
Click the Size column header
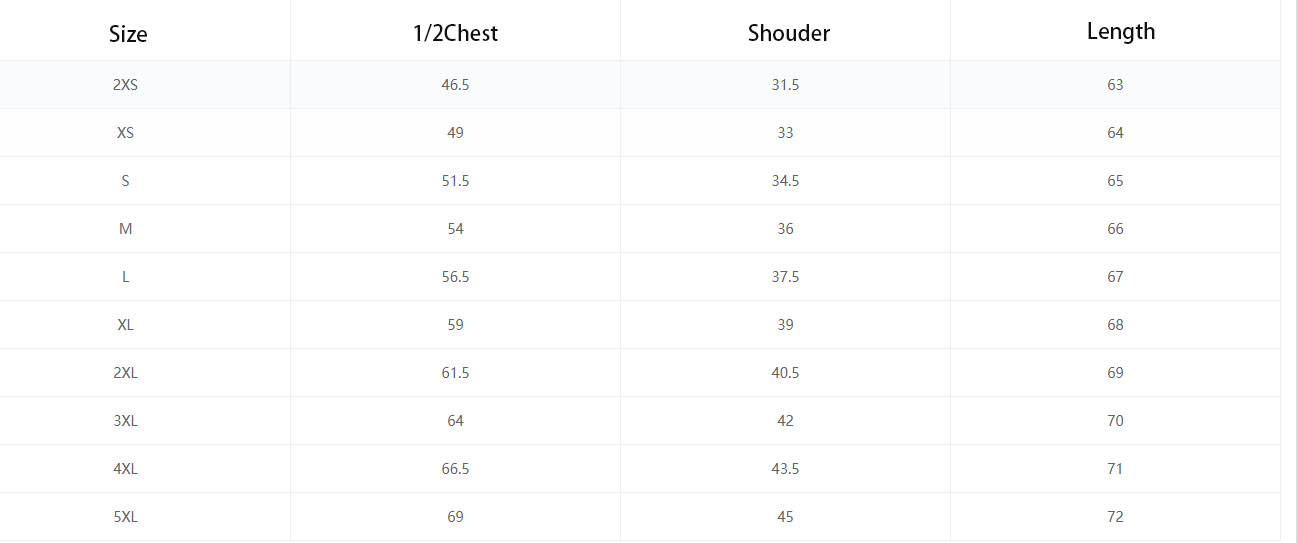pyautogui.click(x=128, y=33)
